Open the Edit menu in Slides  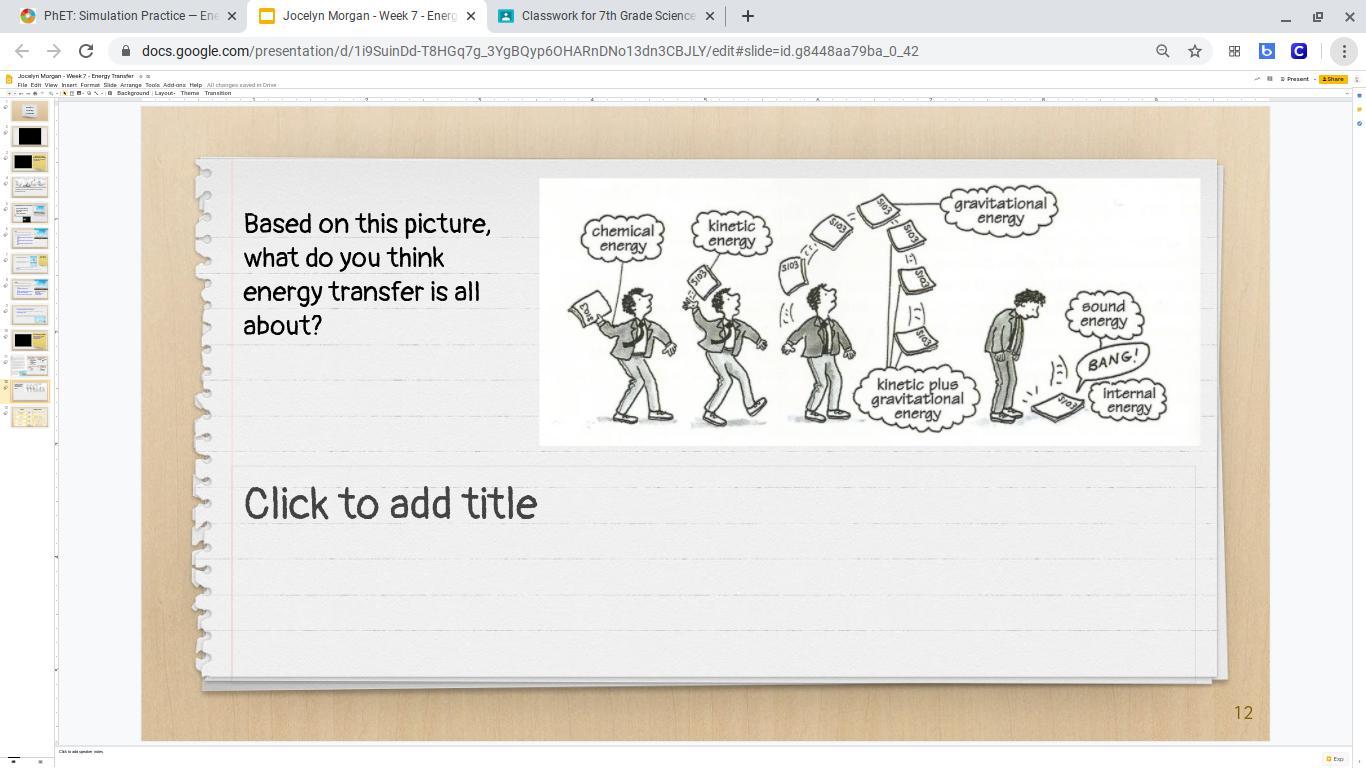[36, 85]
